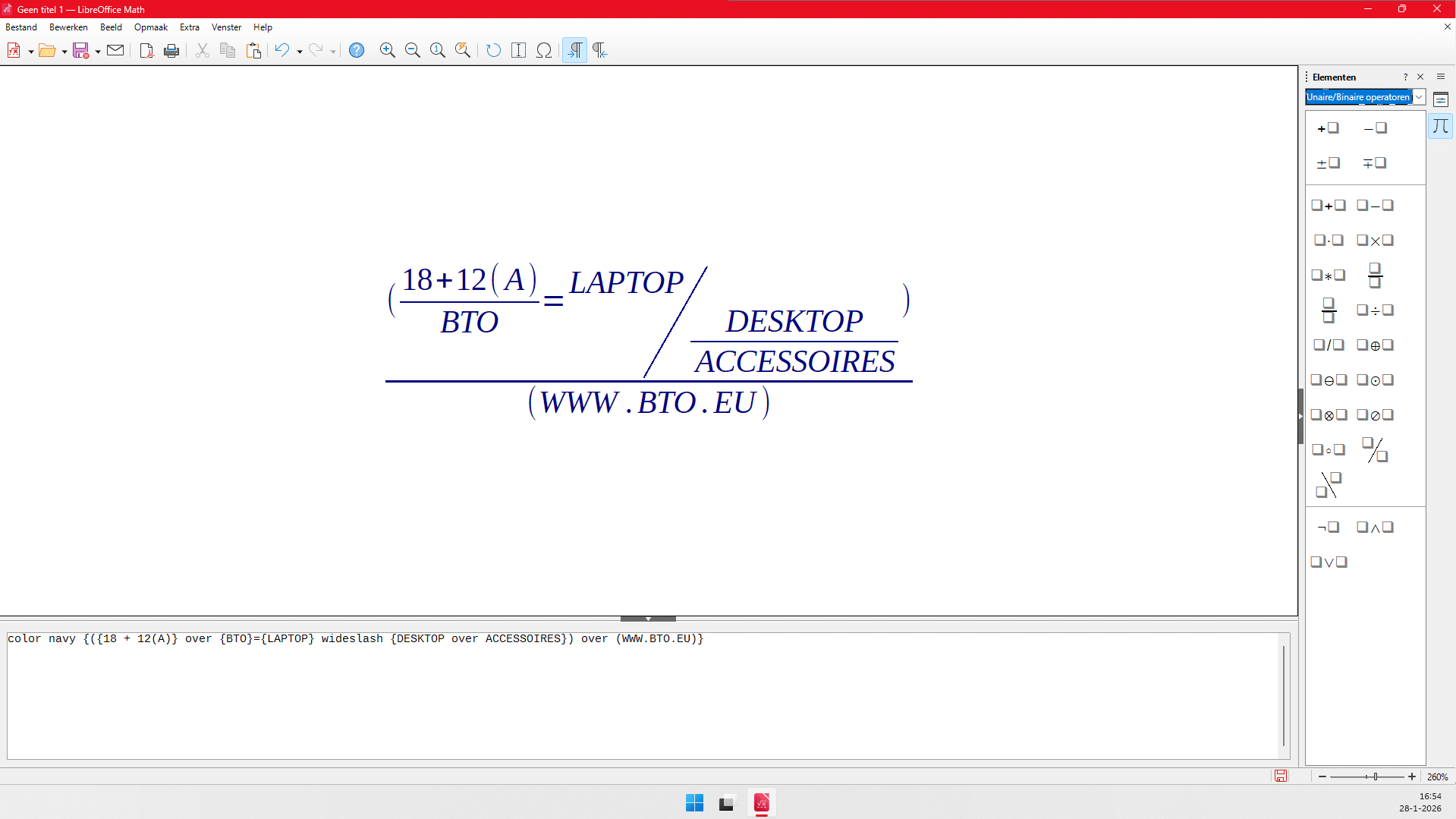Toggle left-to-right text direction button
Screen dimensions: 1456x819
click(574, 50)
